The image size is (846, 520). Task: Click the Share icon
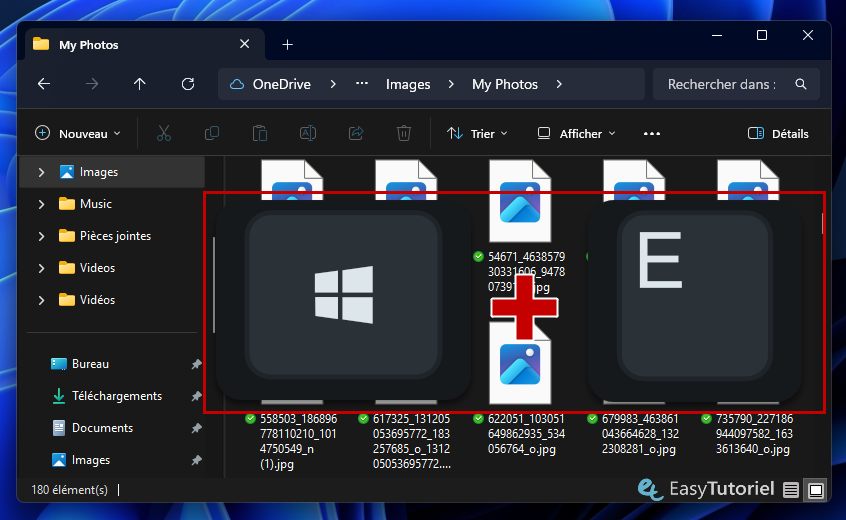point(356,133)
